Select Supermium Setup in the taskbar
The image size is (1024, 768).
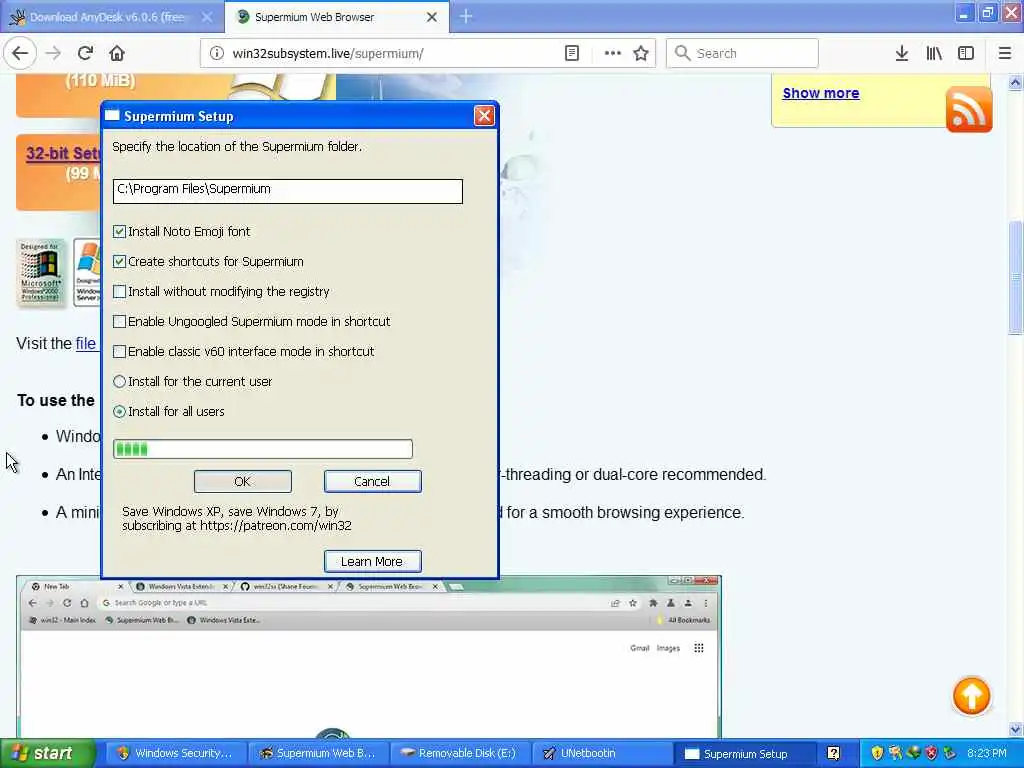pos(744,753)
